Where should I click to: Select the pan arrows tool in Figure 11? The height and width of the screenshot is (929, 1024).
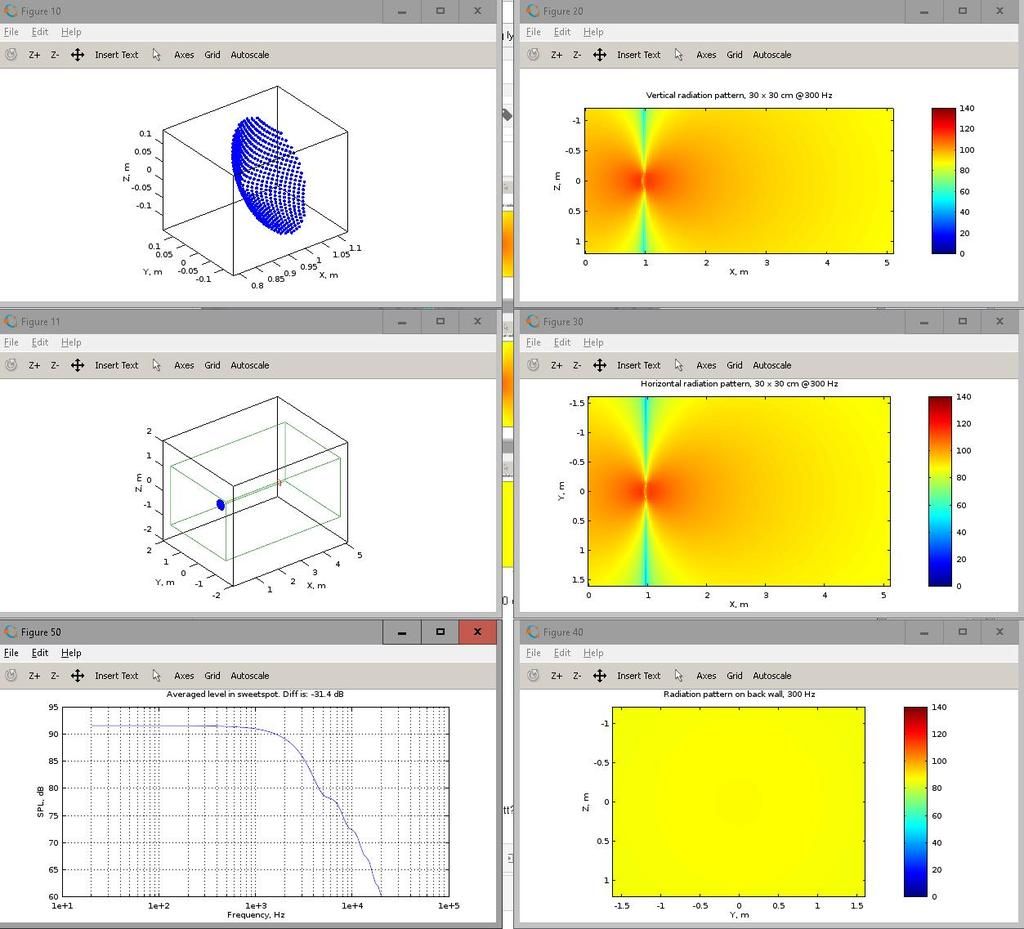[77, 365]
